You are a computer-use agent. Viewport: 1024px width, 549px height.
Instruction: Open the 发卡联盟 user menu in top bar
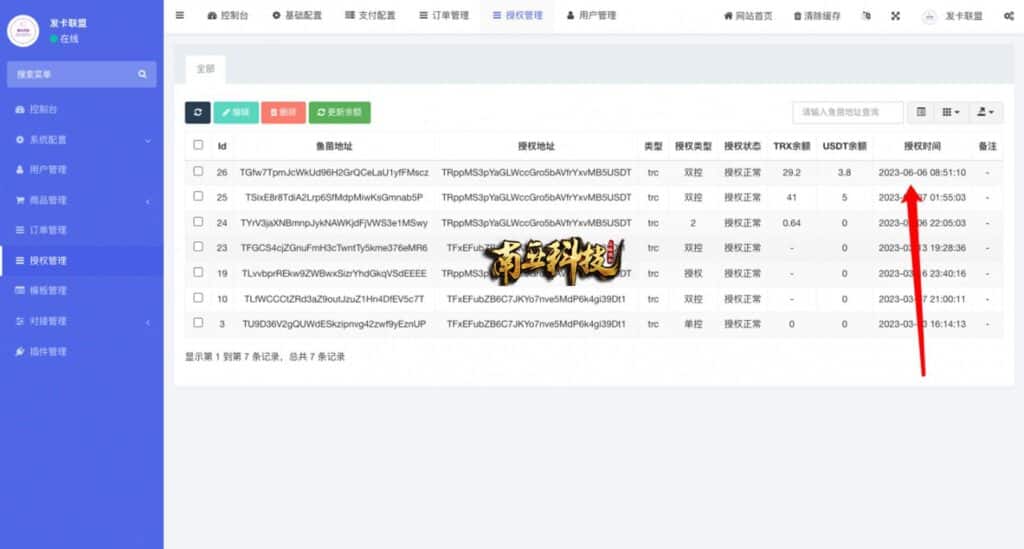[x=952, y=16]
